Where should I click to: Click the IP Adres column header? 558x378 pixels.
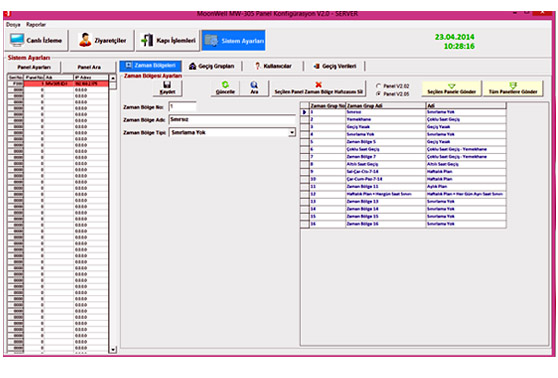(91, 77)
